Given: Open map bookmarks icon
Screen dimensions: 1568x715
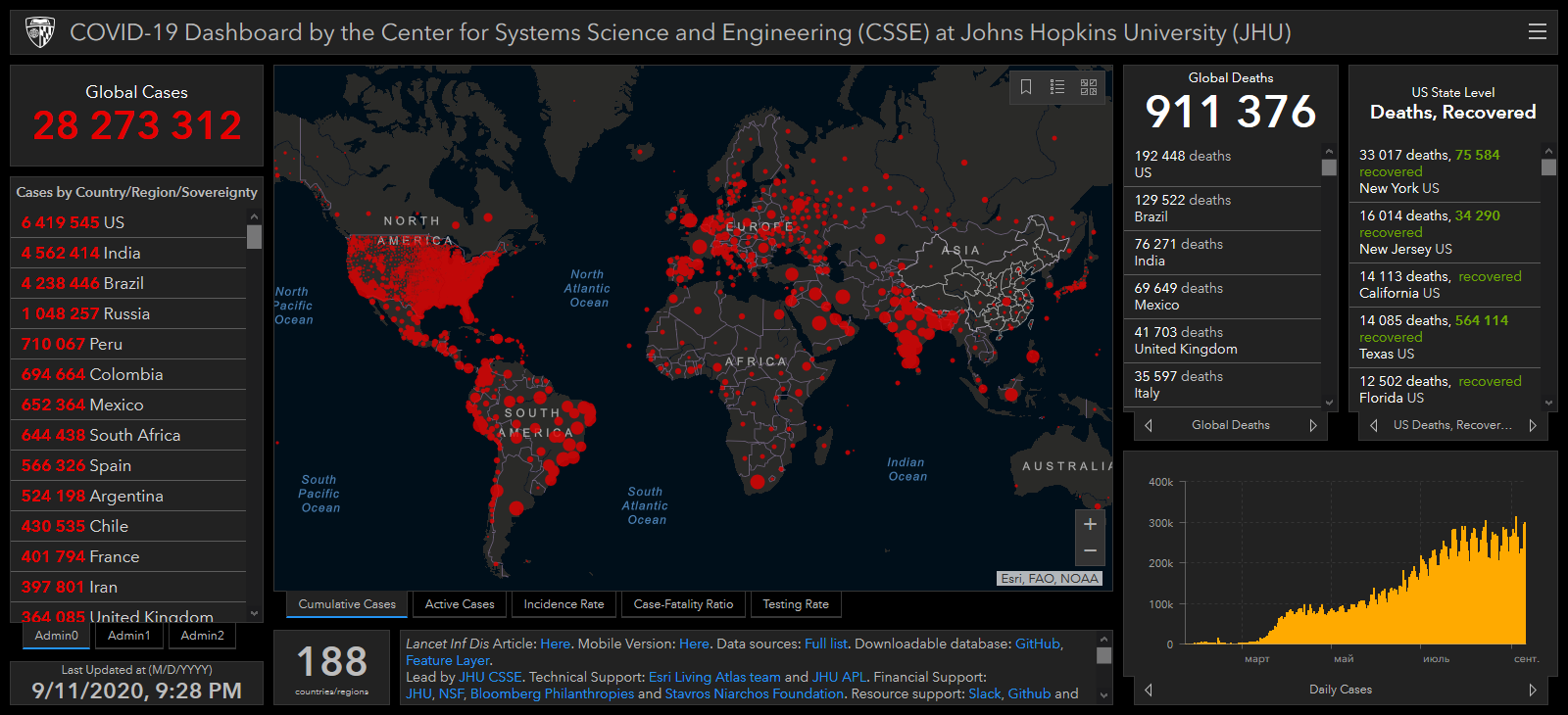Looking at the screenshot, I should pos(1026,87).
